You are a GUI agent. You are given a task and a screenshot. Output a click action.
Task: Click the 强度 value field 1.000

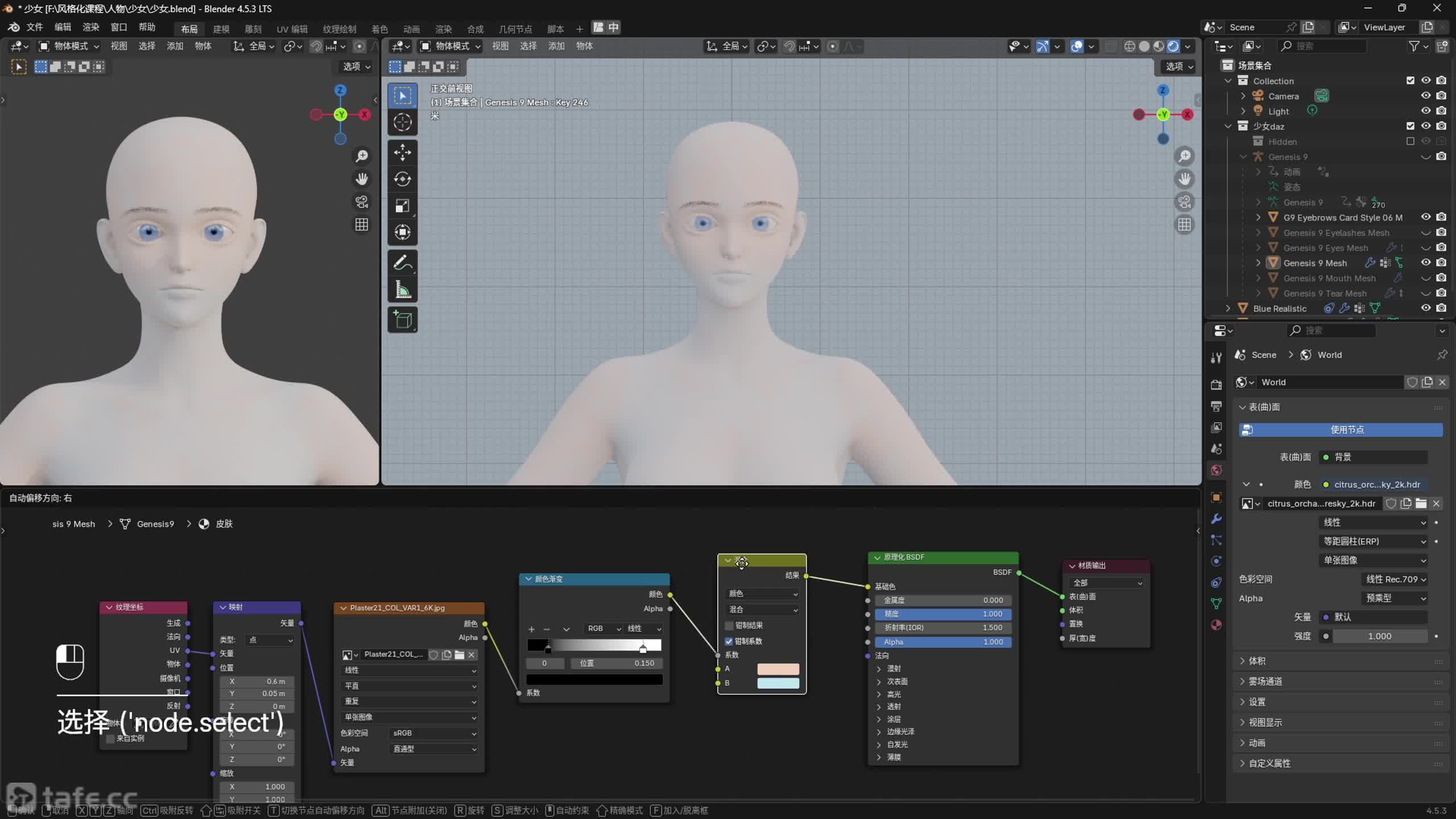(x=1379, y=636)
